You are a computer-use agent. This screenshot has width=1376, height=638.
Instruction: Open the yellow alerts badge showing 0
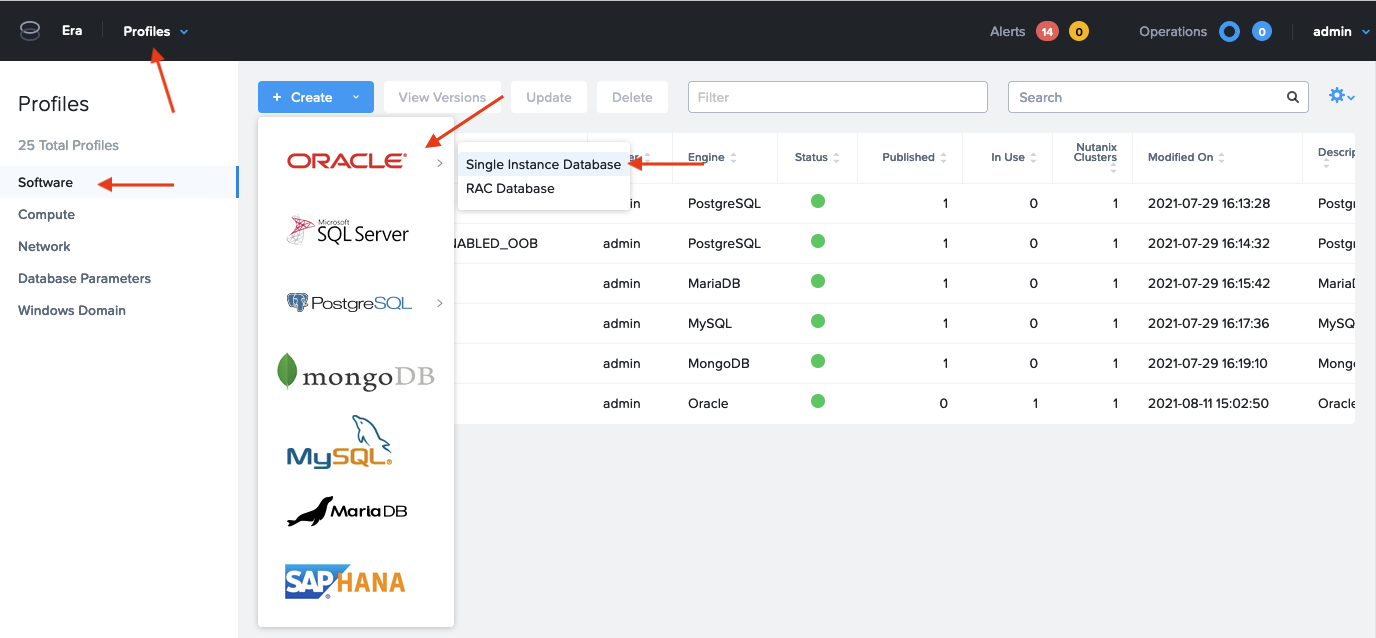tap(1079, 32)
